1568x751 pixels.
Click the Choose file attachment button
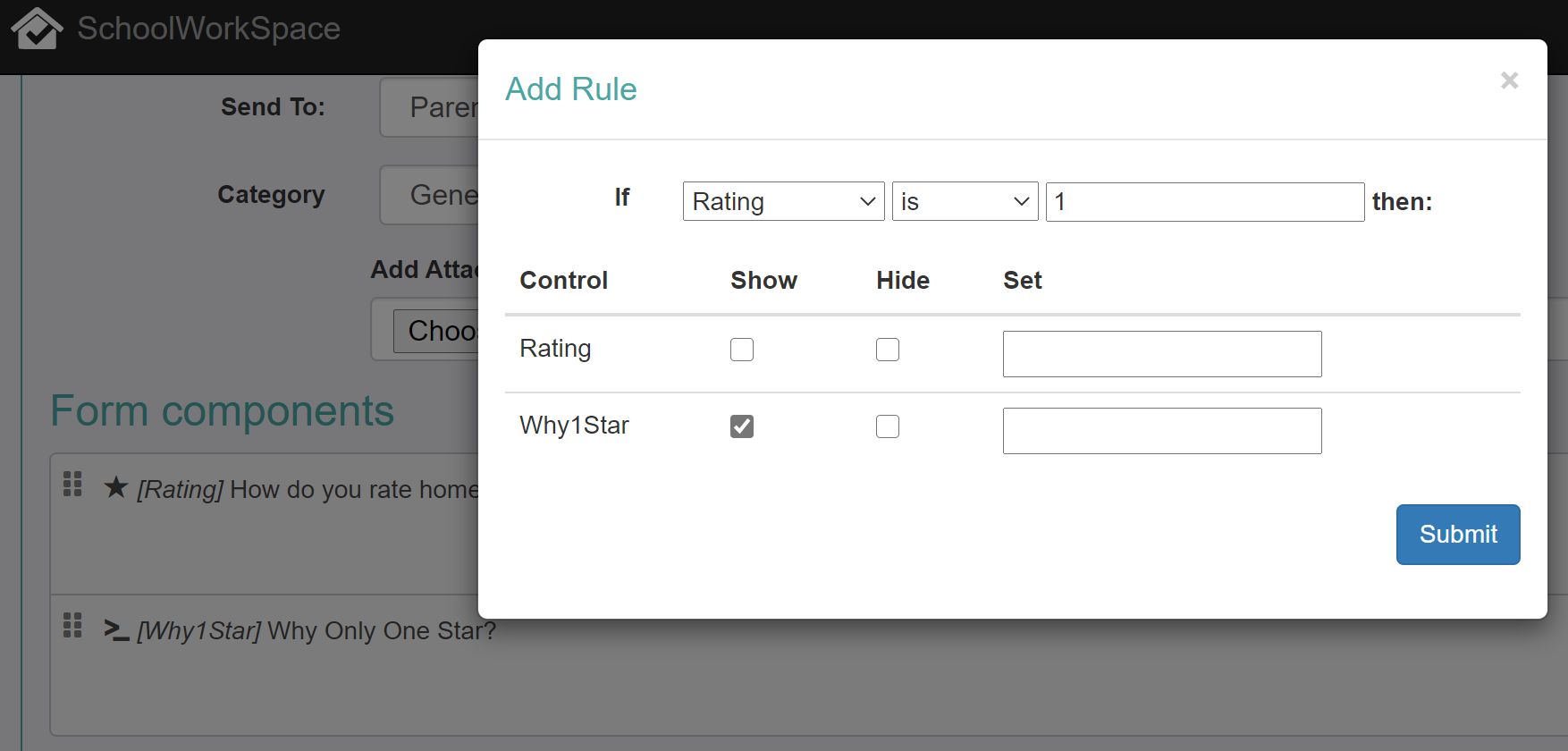tap(437, 331)
